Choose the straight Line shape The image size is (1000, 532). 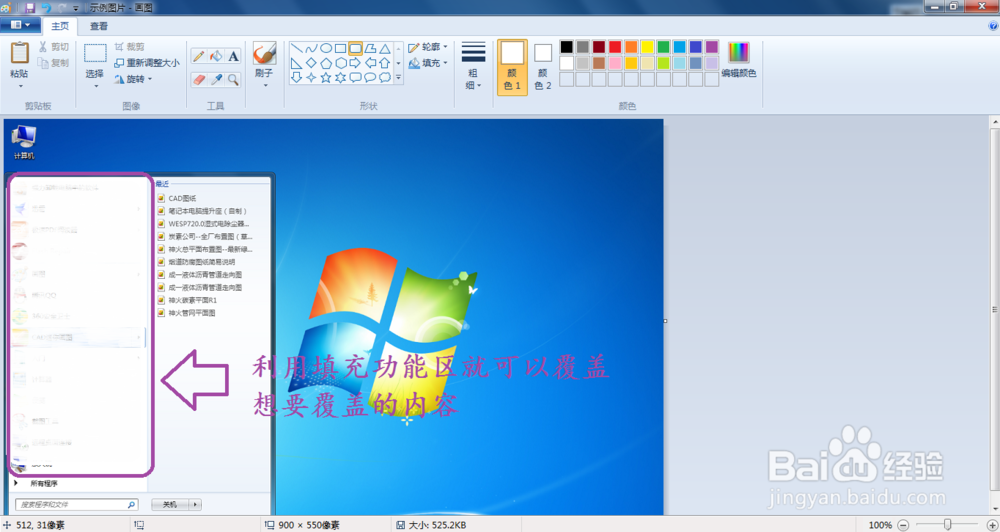pyautogui.click(x=297, y=48)
